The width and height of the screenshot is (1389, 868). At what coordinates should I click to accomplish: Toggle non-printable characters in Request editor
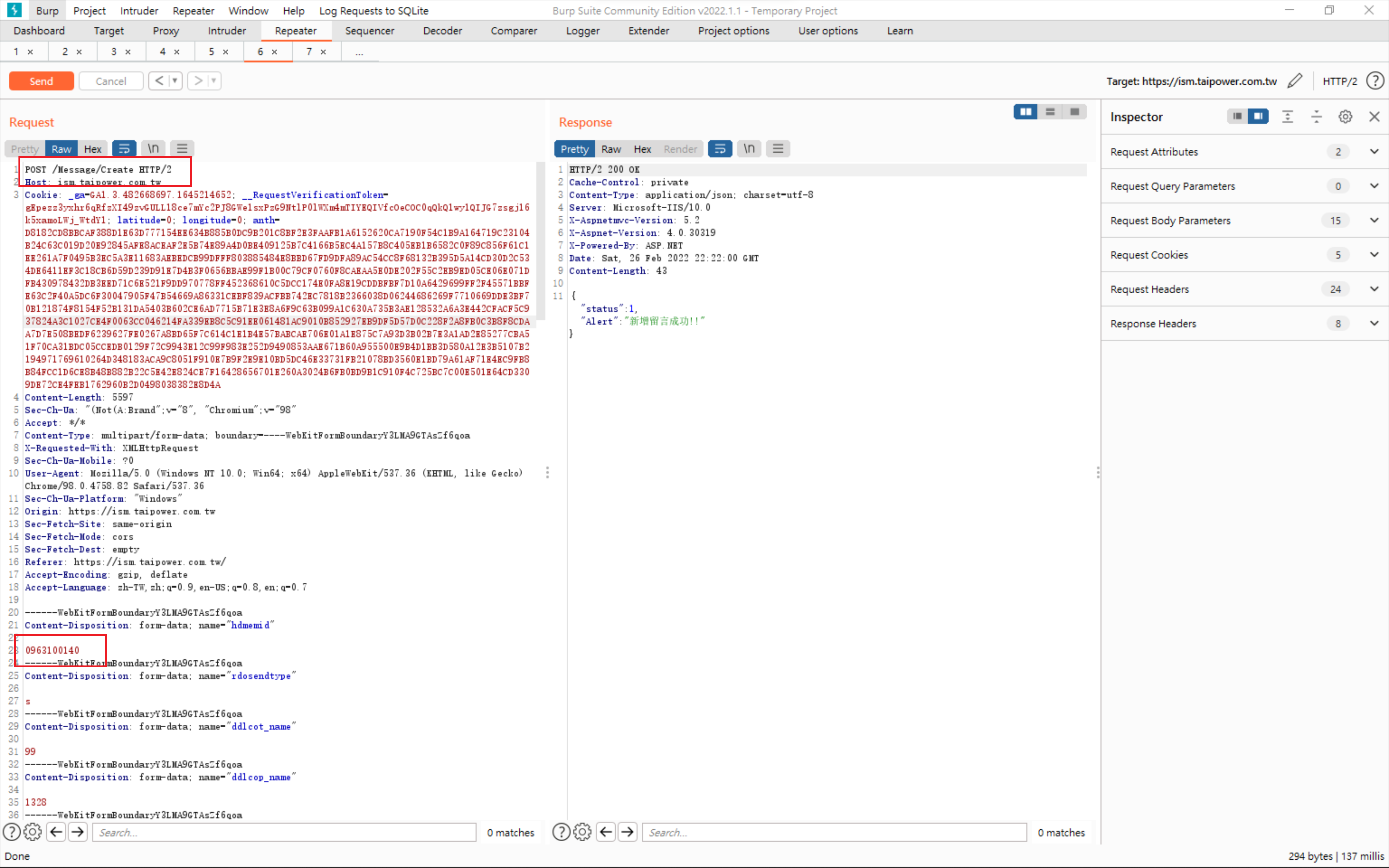(153, 149)
